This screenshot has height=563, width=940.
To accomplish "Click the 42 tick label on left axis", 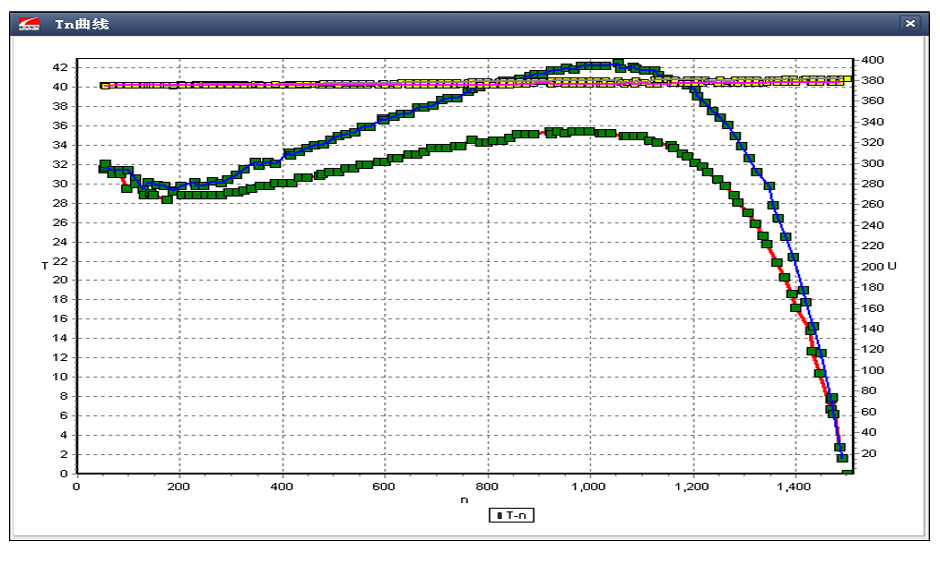I will pyautogui.click(x=60, y=67).
